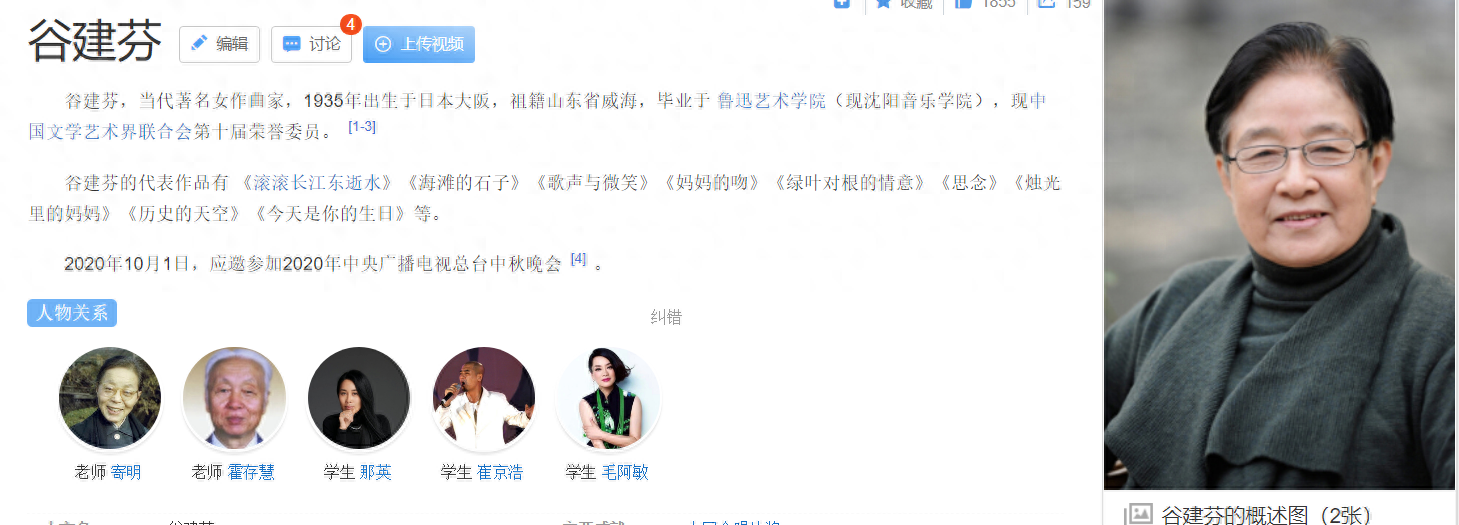Click the thumbs-up like icon near 1855
Image resolution: width=1459 pixels, height=525 pixels.
(963, 4)
